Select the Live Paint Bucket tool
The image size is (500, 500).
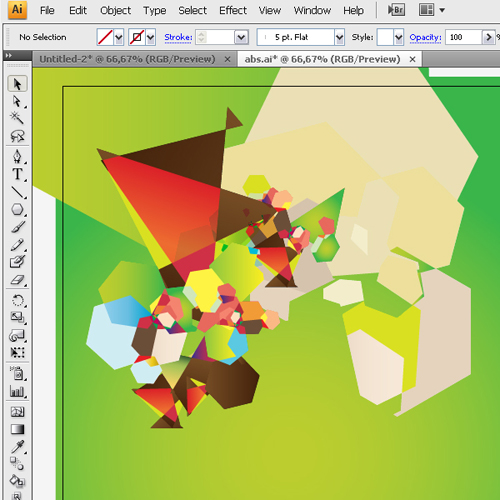[17, 481]
